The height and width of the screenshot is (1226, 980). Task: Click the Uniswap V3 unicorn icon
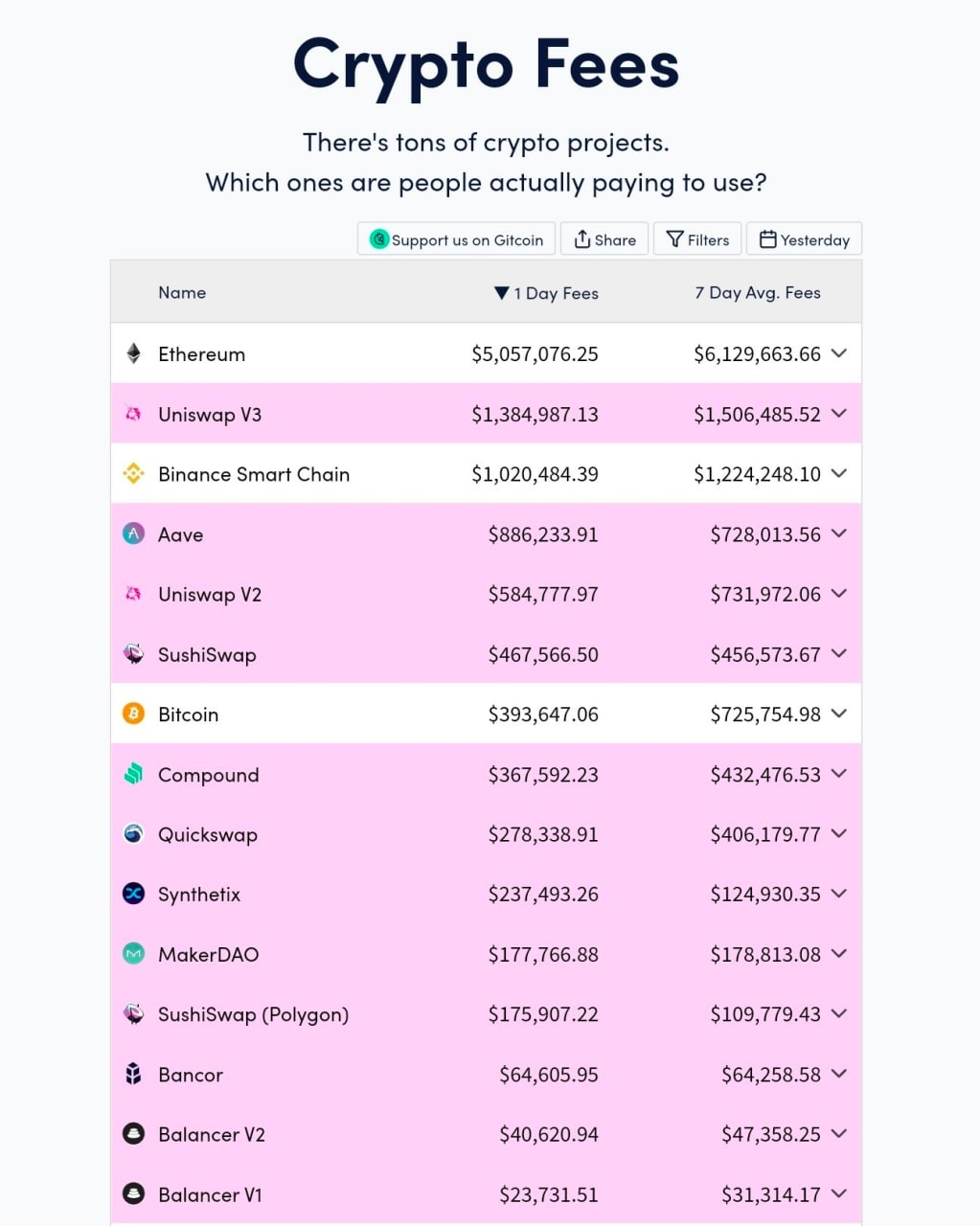click(x=134, y=414)
